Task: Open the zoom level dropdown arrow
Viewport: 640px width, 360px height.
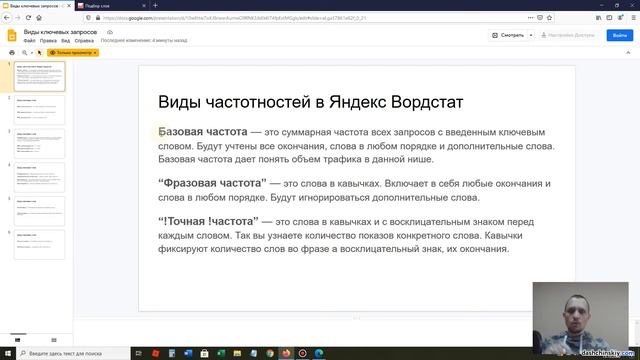Action: 32,53
